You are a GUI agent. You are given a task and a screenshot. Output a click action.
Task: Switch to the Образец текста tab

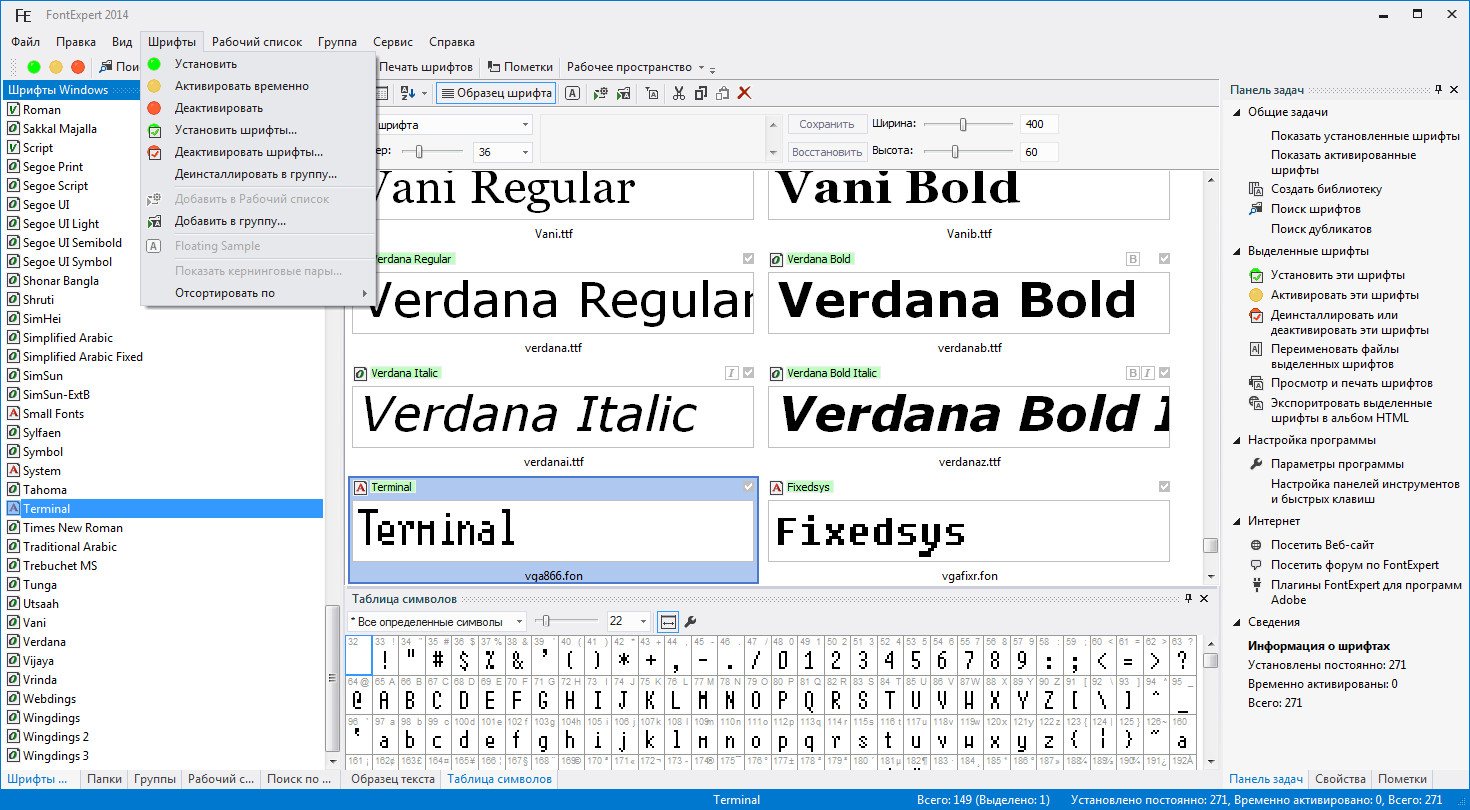[393, 779]
